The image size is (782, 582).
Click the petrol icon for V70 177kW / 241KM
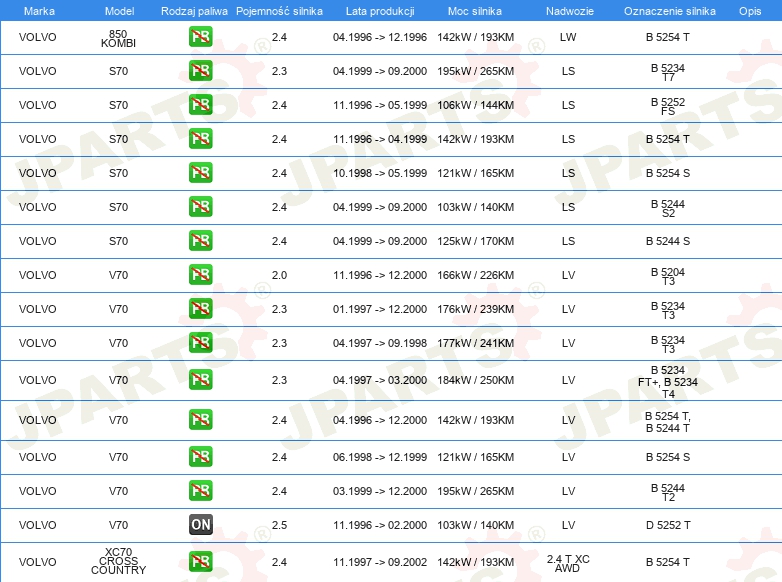(x=200, y=342)
